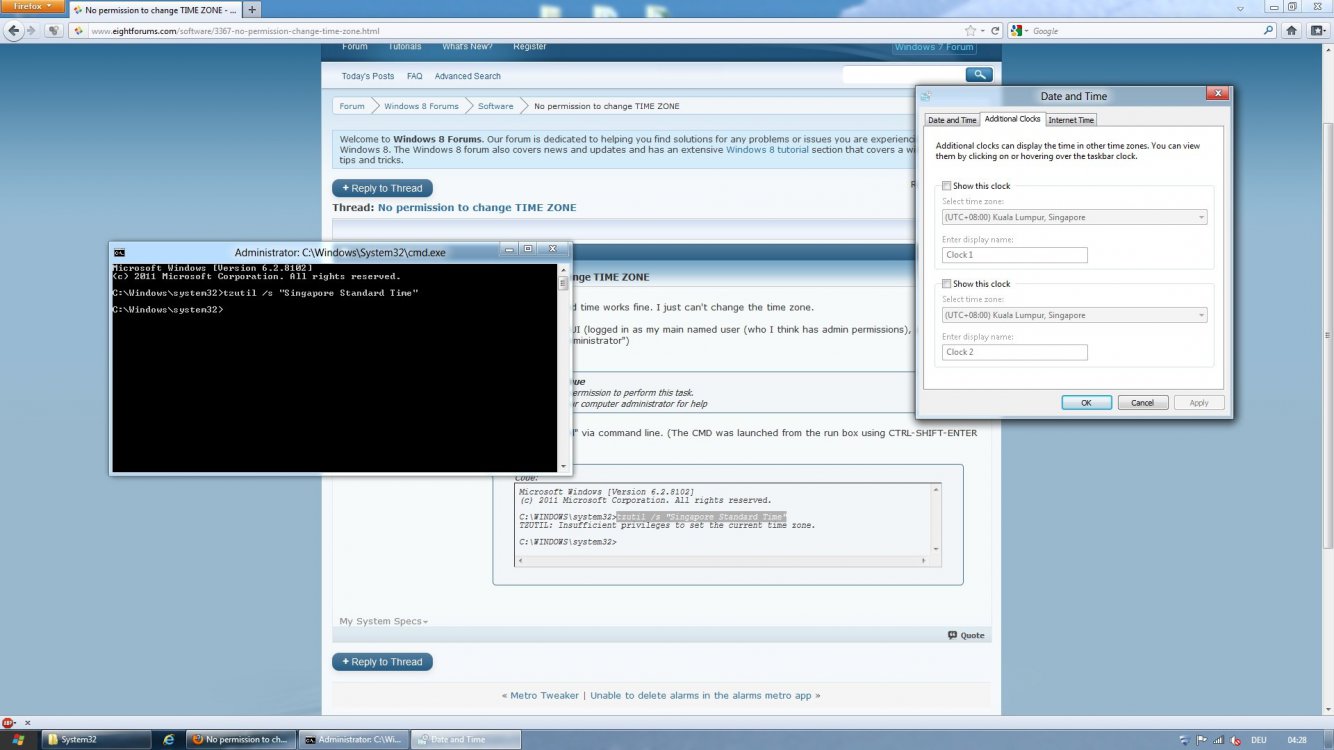Image resolution: width=1334 pixels, height=750 pixels.
Task: Switch to Administrator cmd taskbar button
Action: pyautogui.click(x=353, y=739)
